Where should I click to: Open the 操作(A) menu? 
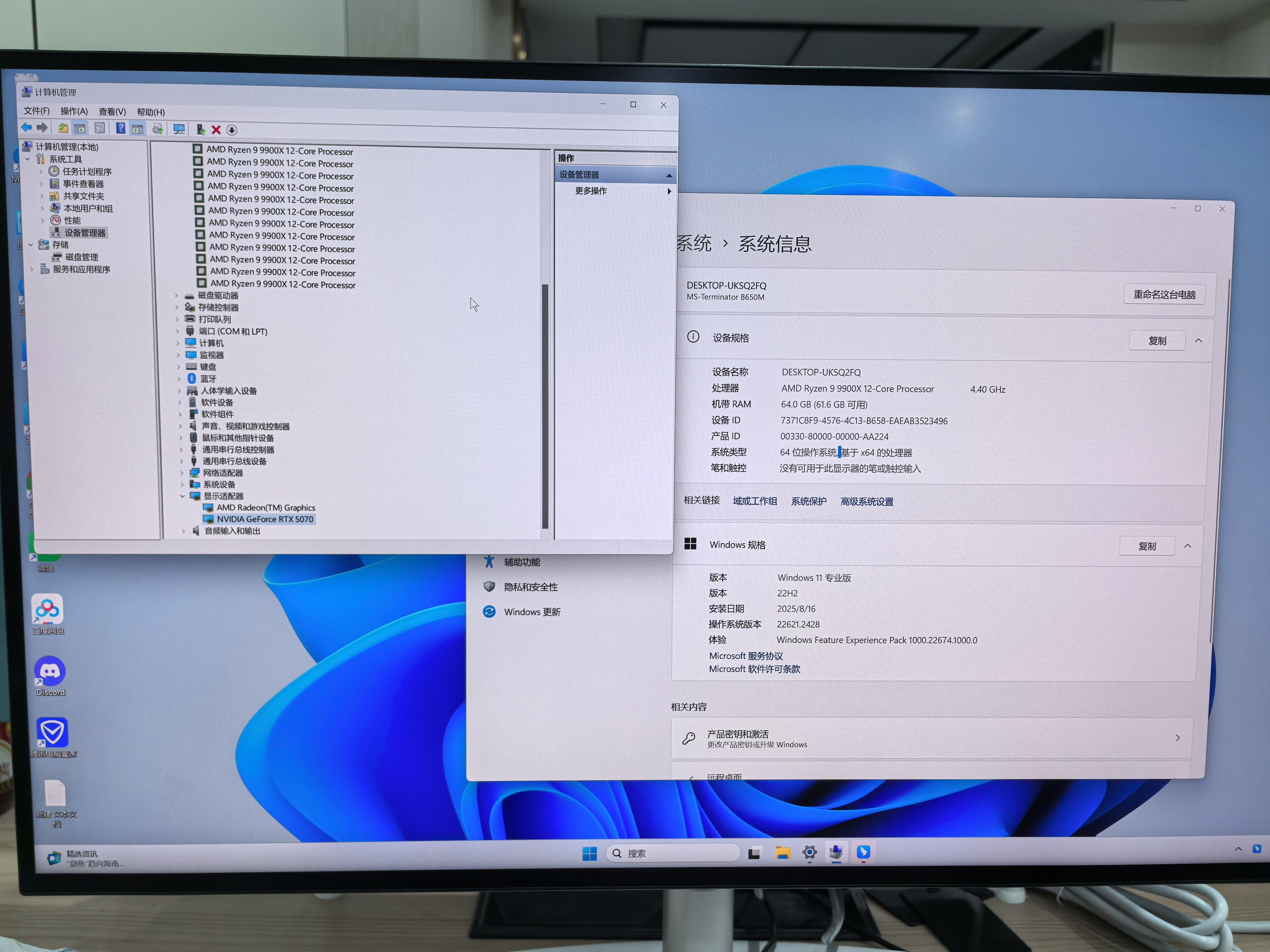74,111
